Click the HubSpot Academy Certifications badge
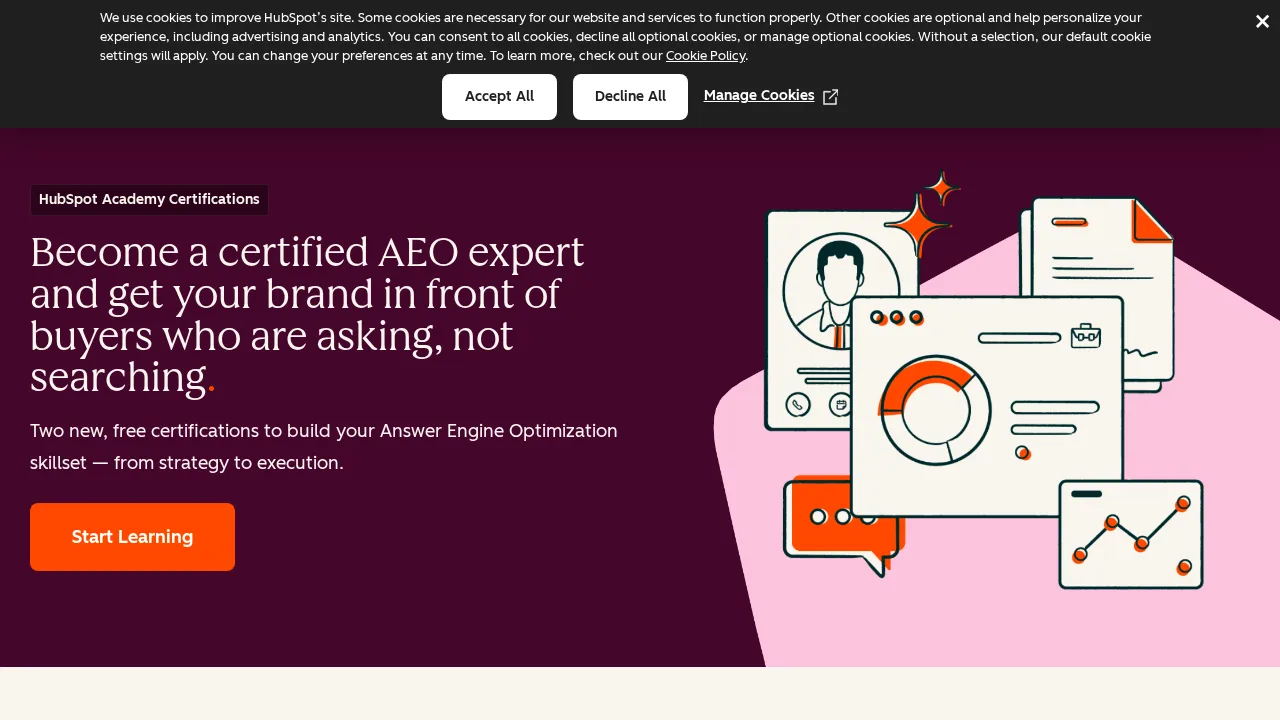1280x720 pixels. (x=149, y=199)
